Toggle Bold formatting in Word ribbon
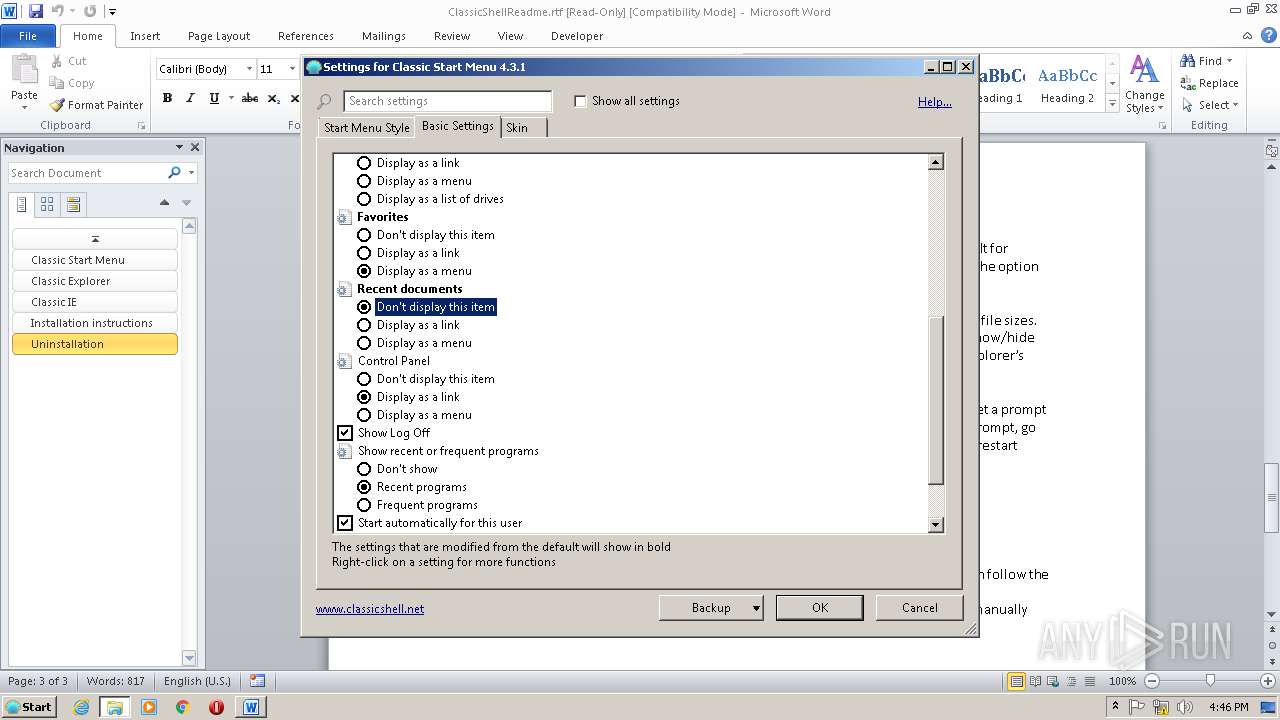 tap(167, 98)
